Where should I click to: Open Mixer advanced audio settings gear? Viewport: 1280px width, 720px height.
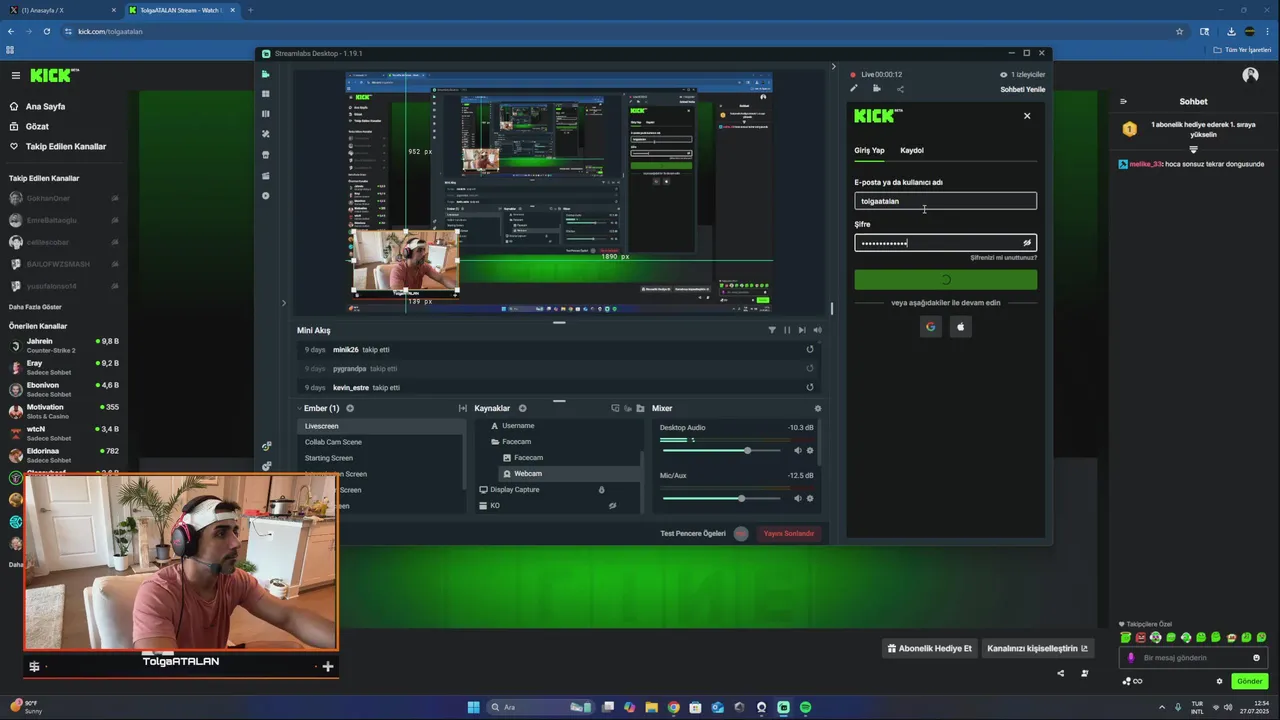click(x=818, y=408)
